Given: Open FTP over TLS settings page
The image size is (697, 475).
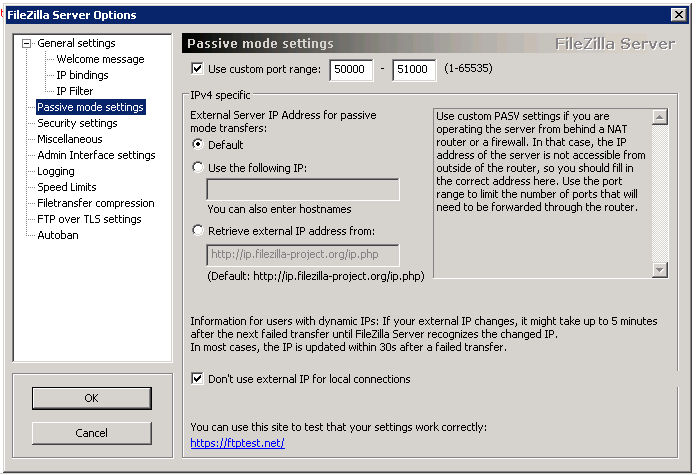Looking at the screenshot, I should tap(89, 219).
